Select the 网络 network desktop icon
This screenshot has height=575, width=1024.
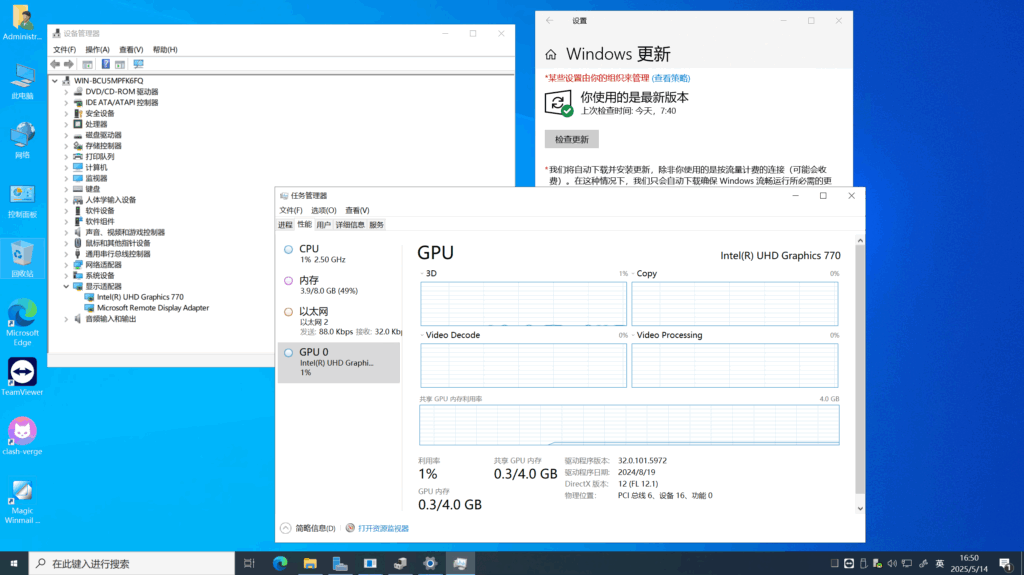pos(22,140)
